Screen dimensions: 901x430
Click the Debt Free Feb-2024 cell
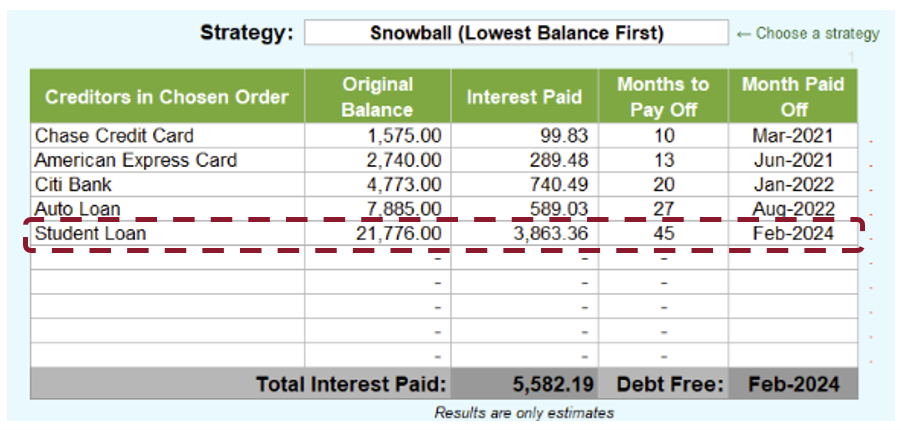(x=793, y=384)
